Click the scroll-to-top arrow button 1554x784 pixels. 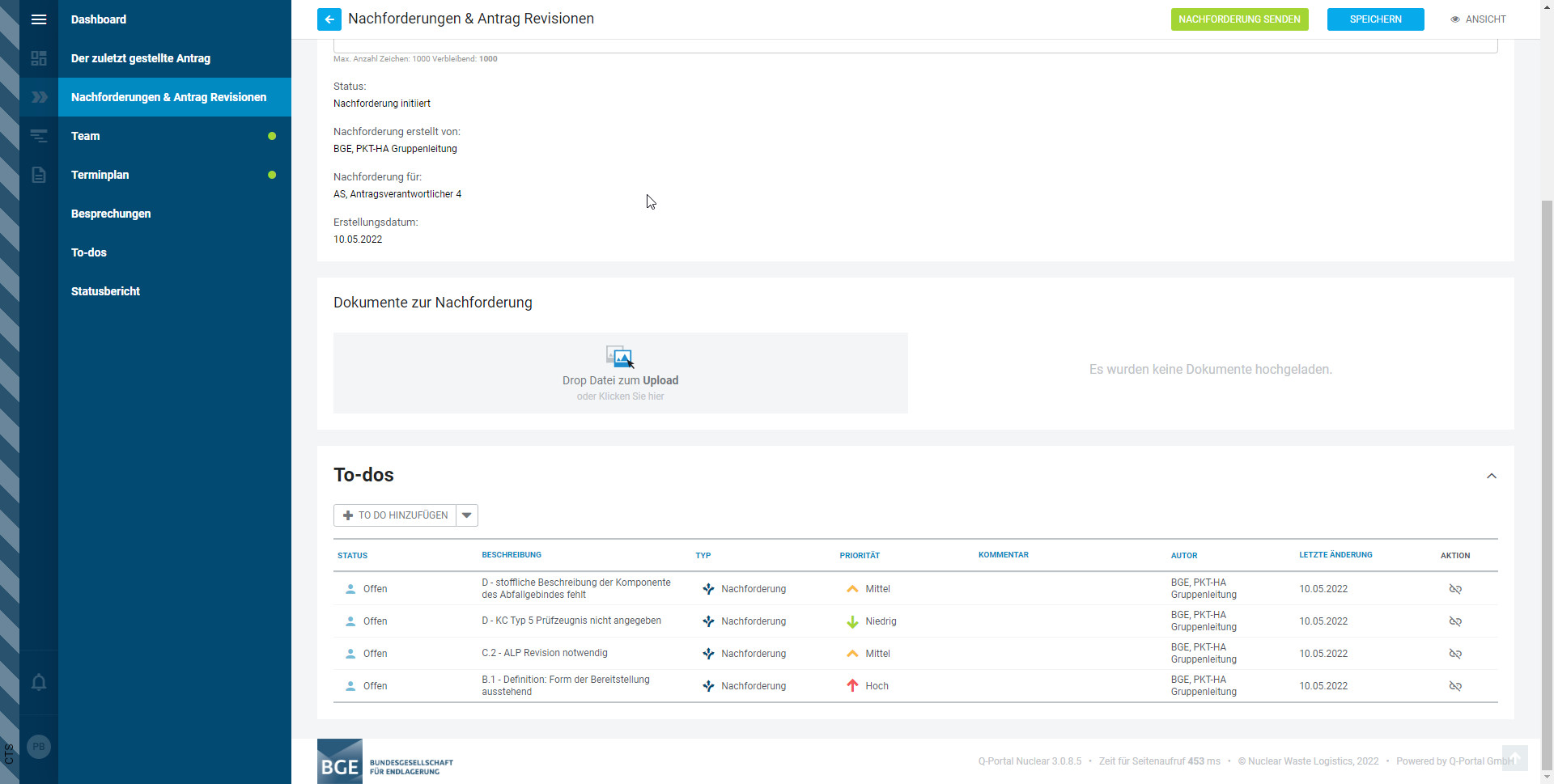pyautogui.click(x=1514, y=758)
